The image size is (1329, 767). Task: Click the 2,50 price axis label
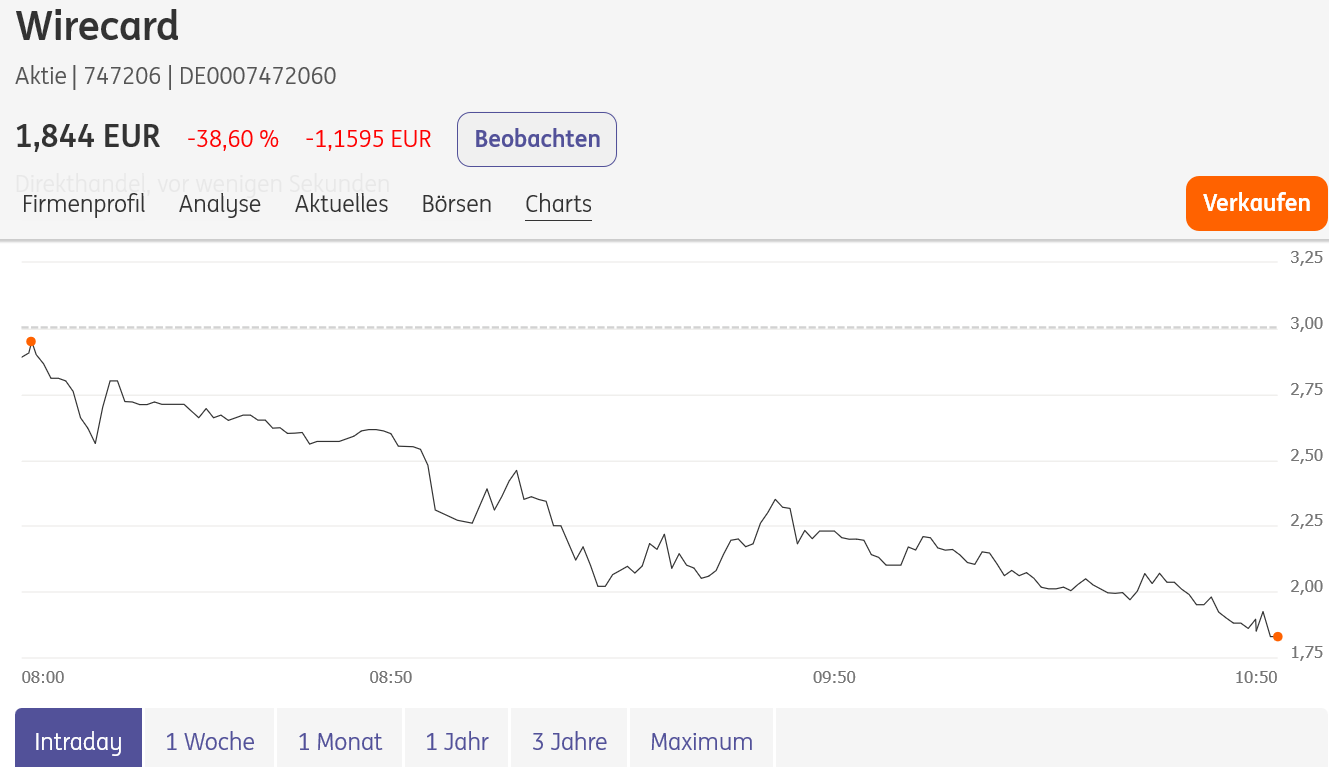[x=1307, y=456]
